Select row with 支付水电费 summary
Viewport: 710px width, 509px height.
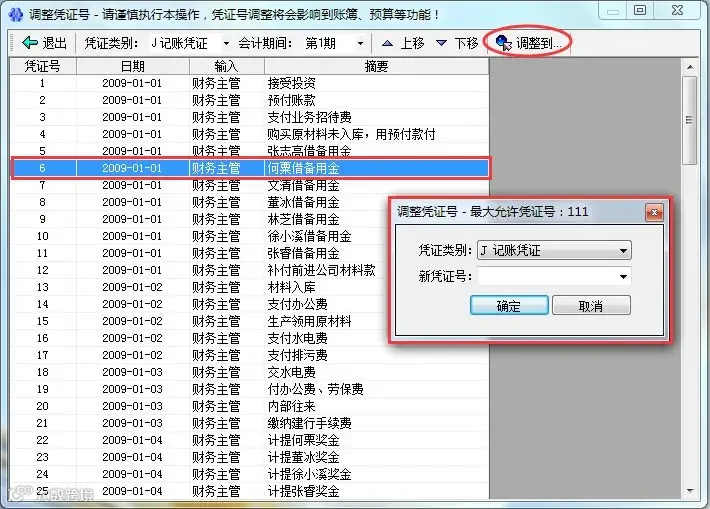point(249,338)
